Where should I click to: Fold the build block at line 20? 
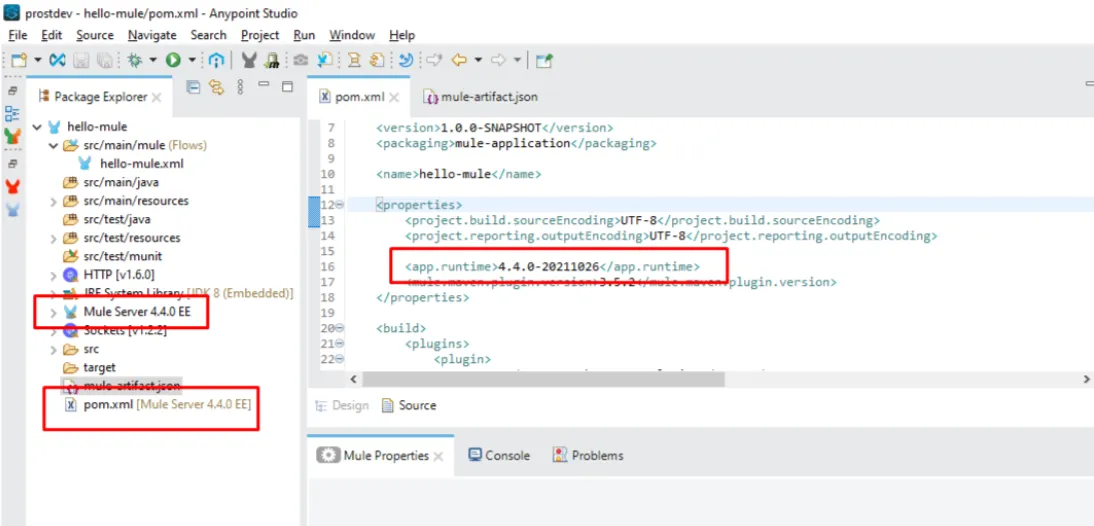pyautogui.click(x=340, y=328)
